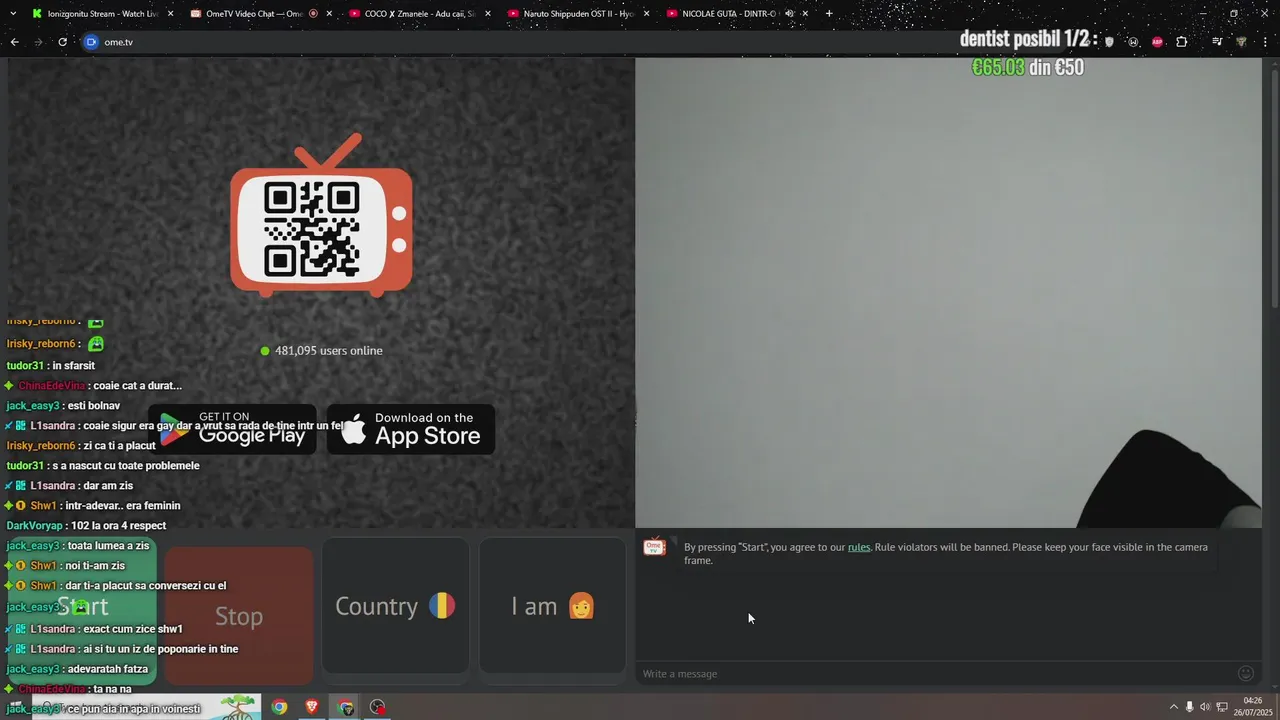Screen dimensions: 1280x720
Task: Switch to the COCO X Zmanele YouTube tab
Action: coord(417,14)
